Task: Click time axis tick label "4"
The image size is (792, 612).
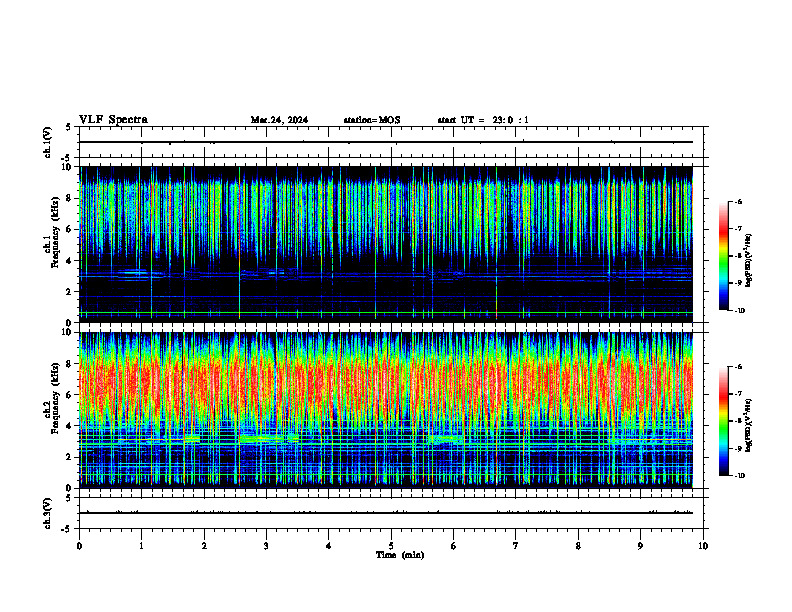Action: click(329, 546)
